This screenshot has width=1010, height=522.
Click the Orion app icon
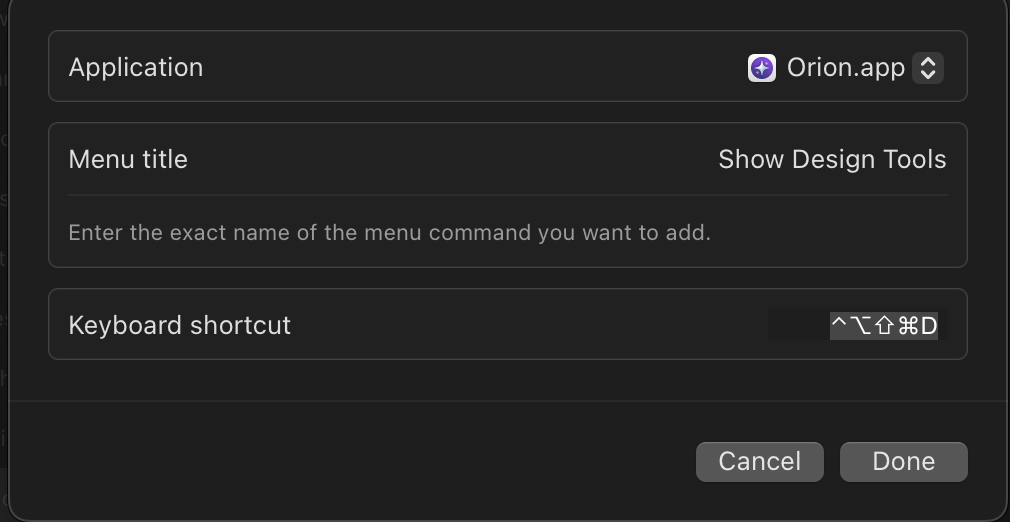pos(761,68)
